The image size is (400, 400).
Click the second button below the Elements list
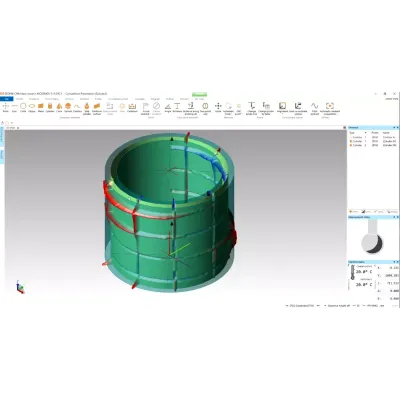(x=367, y=212)
